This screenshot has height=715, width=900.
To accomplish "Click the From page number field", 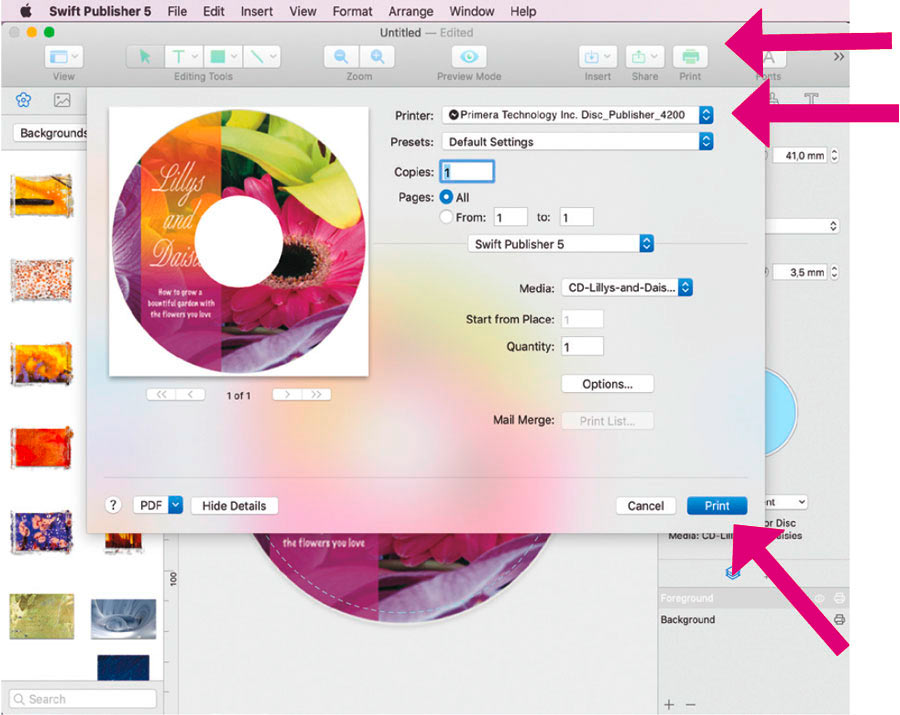I will [x=510, y=217].
